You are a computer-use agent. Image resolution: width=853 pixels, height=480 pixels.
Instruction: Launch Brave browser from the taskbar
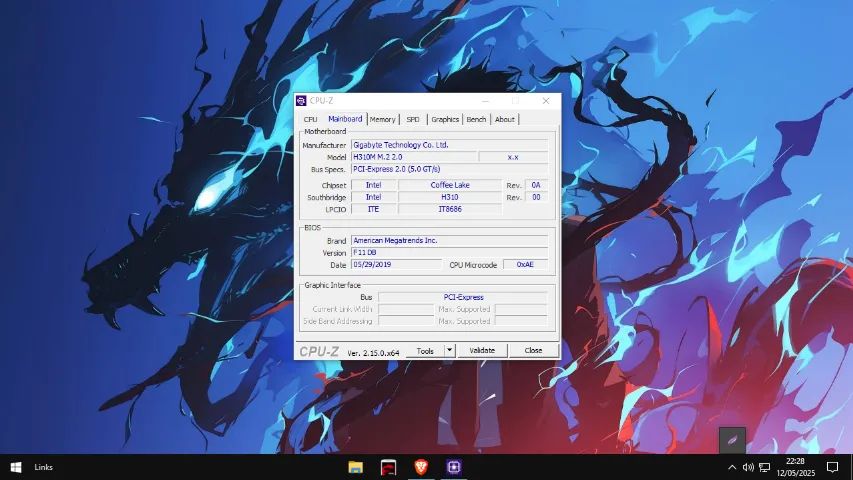coord(421,466)
